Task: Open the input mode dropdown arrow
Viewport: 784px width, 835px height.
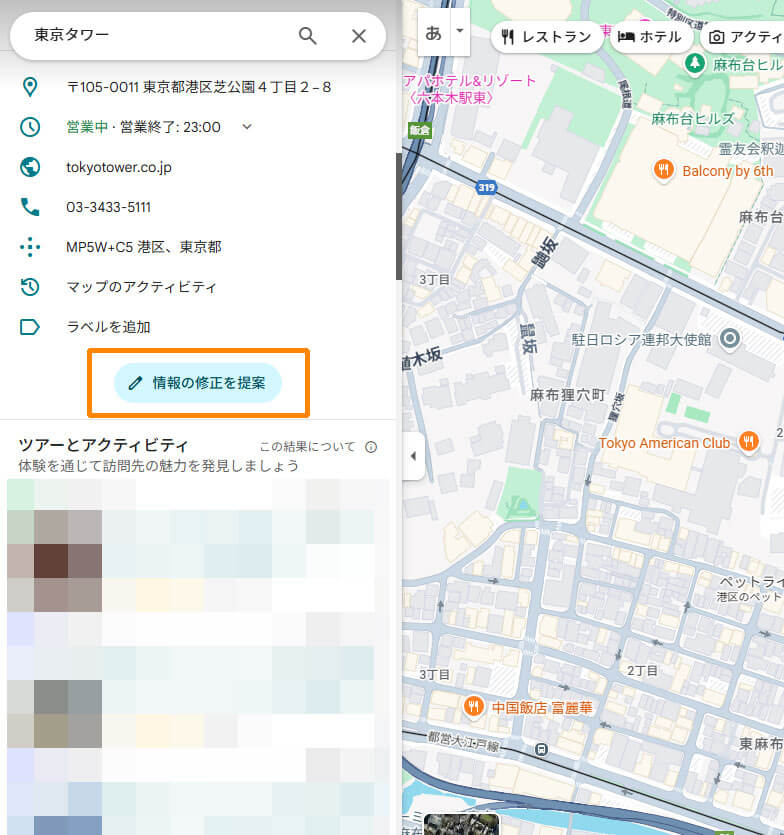Action: pos(460,30)
